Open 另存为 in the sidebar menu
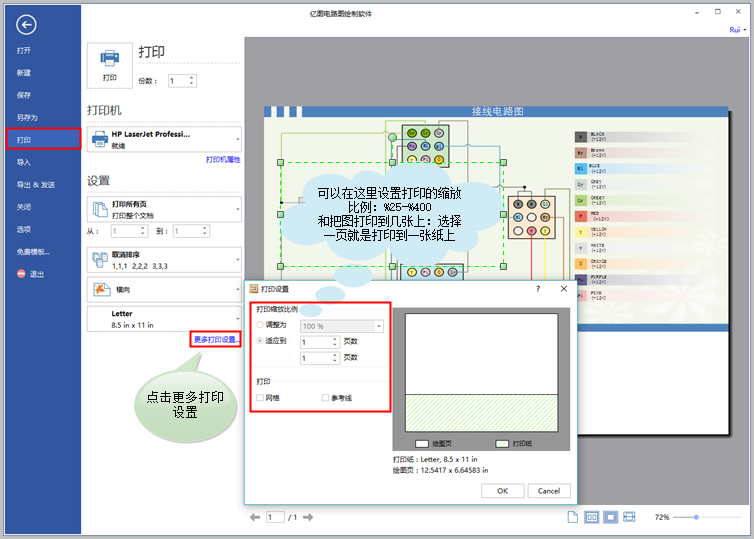754x539 pixels. [27, 117]
